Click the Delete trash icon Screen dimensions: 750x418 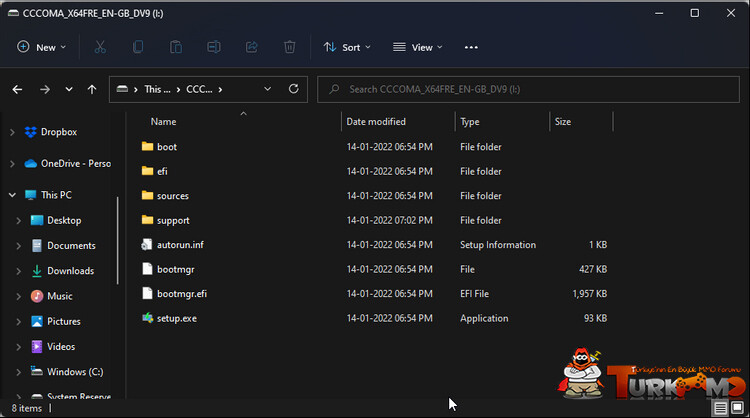[289, 47]
